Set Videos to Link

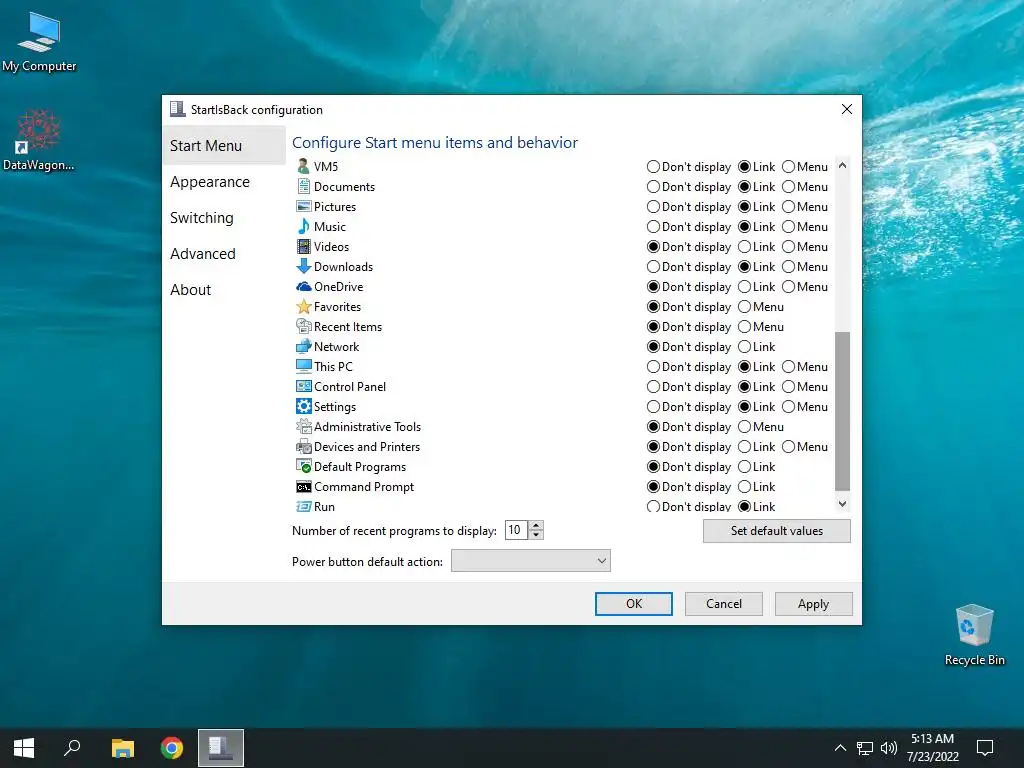pos(744,247)
